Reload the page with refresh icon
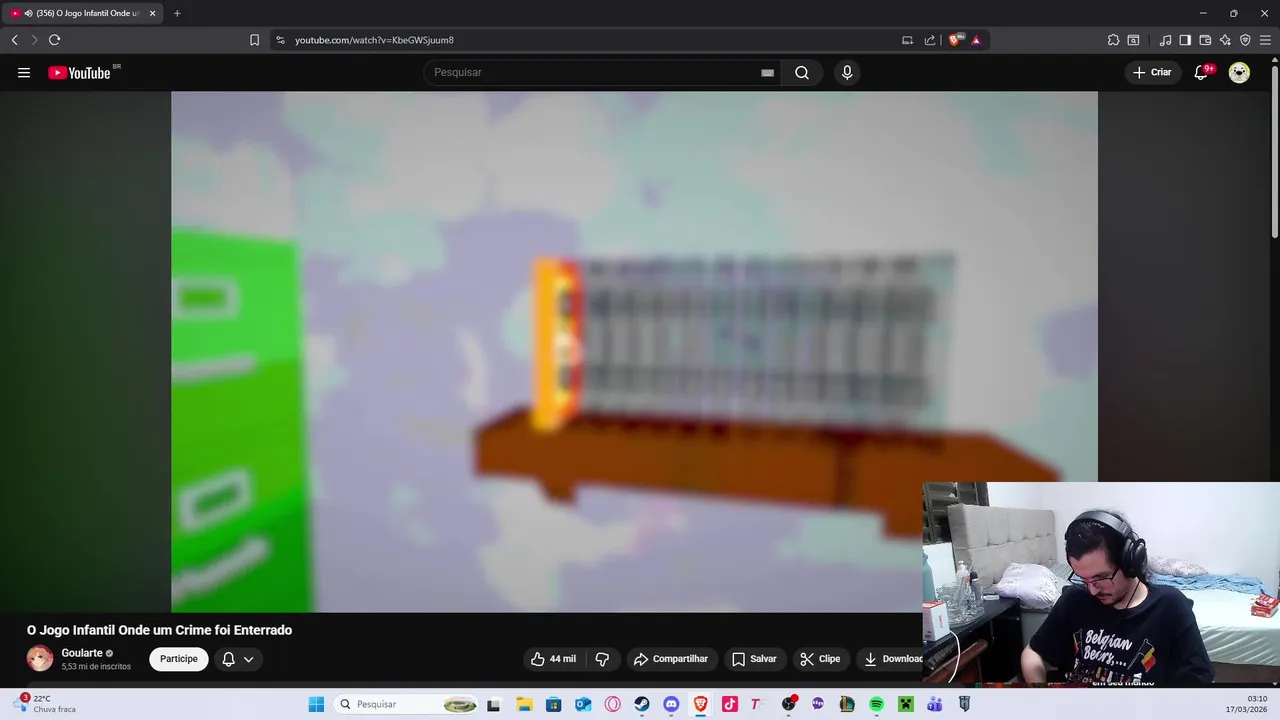The image size is (1280, 720). click(54, 40)
